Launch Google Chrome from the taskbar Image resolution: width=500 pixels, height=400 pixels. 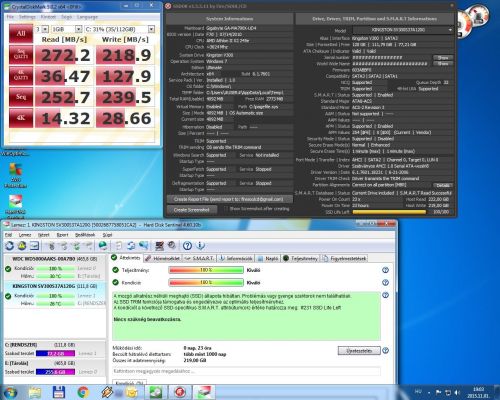pos(83,392)
